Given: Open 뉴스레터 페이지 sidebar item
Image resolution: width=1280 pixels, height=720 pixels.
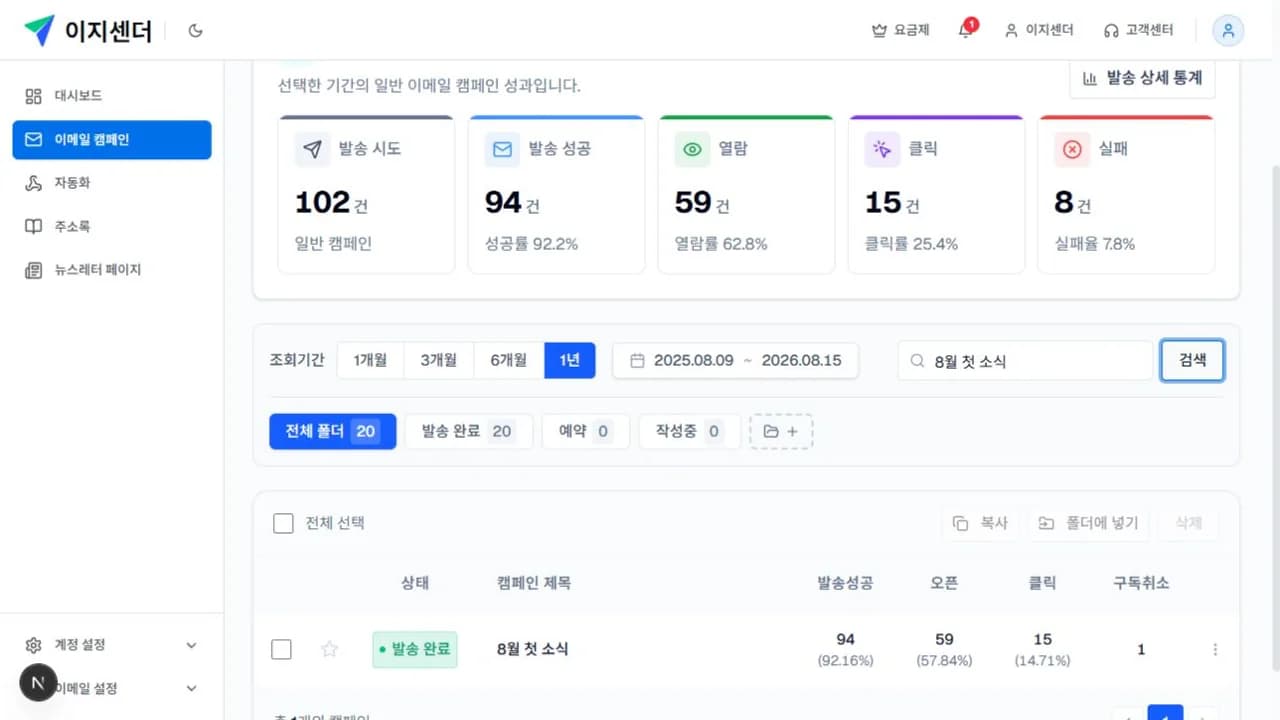Looking at the screenshot, I should click(112, 270).
